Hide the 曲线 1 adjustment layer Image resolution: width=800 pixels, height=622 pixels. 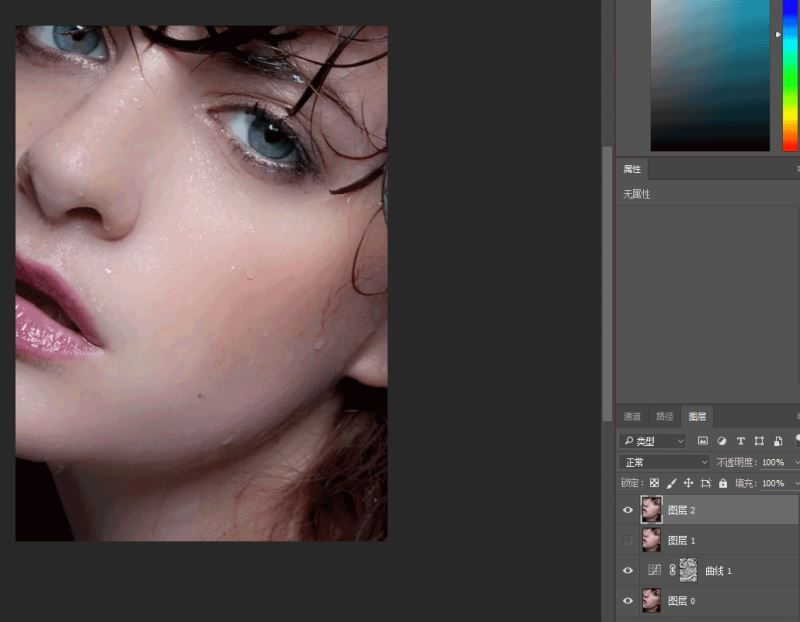click(x=628, y=570)
